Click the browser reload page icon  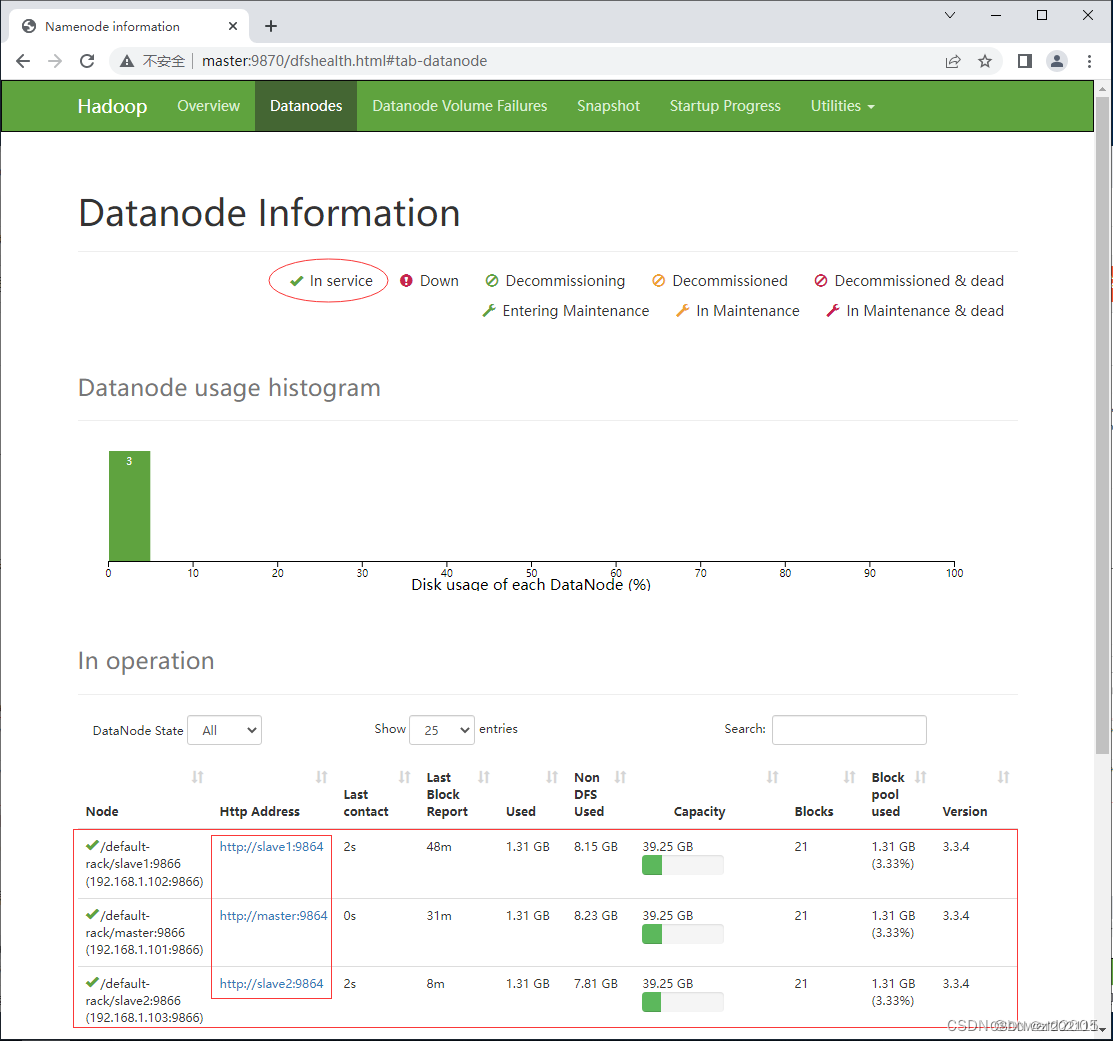point(87,61)
